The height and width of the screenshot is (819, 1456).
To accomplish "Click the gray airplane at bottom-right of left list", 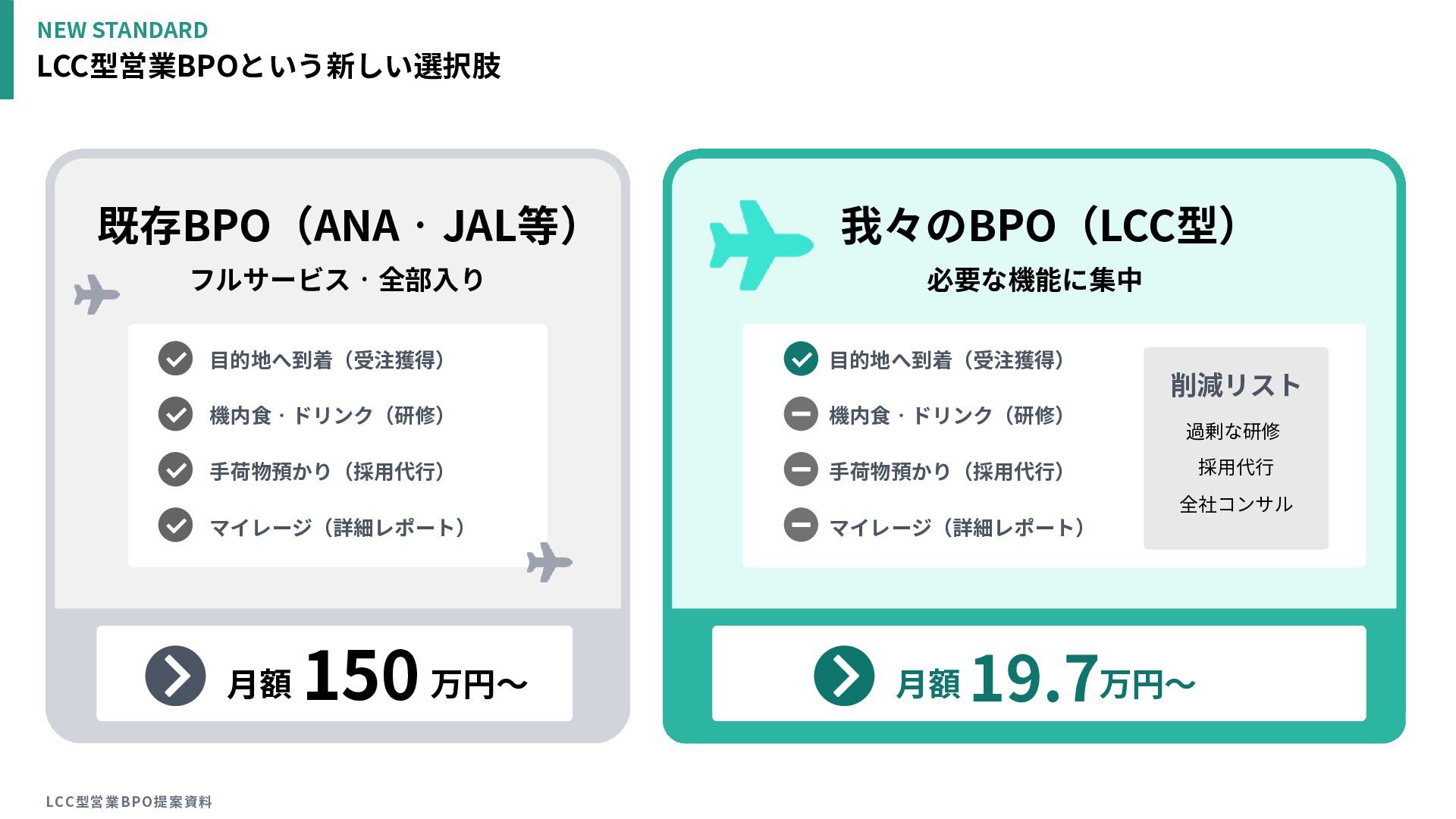I will pyautogui.click(x=548, y=562).
